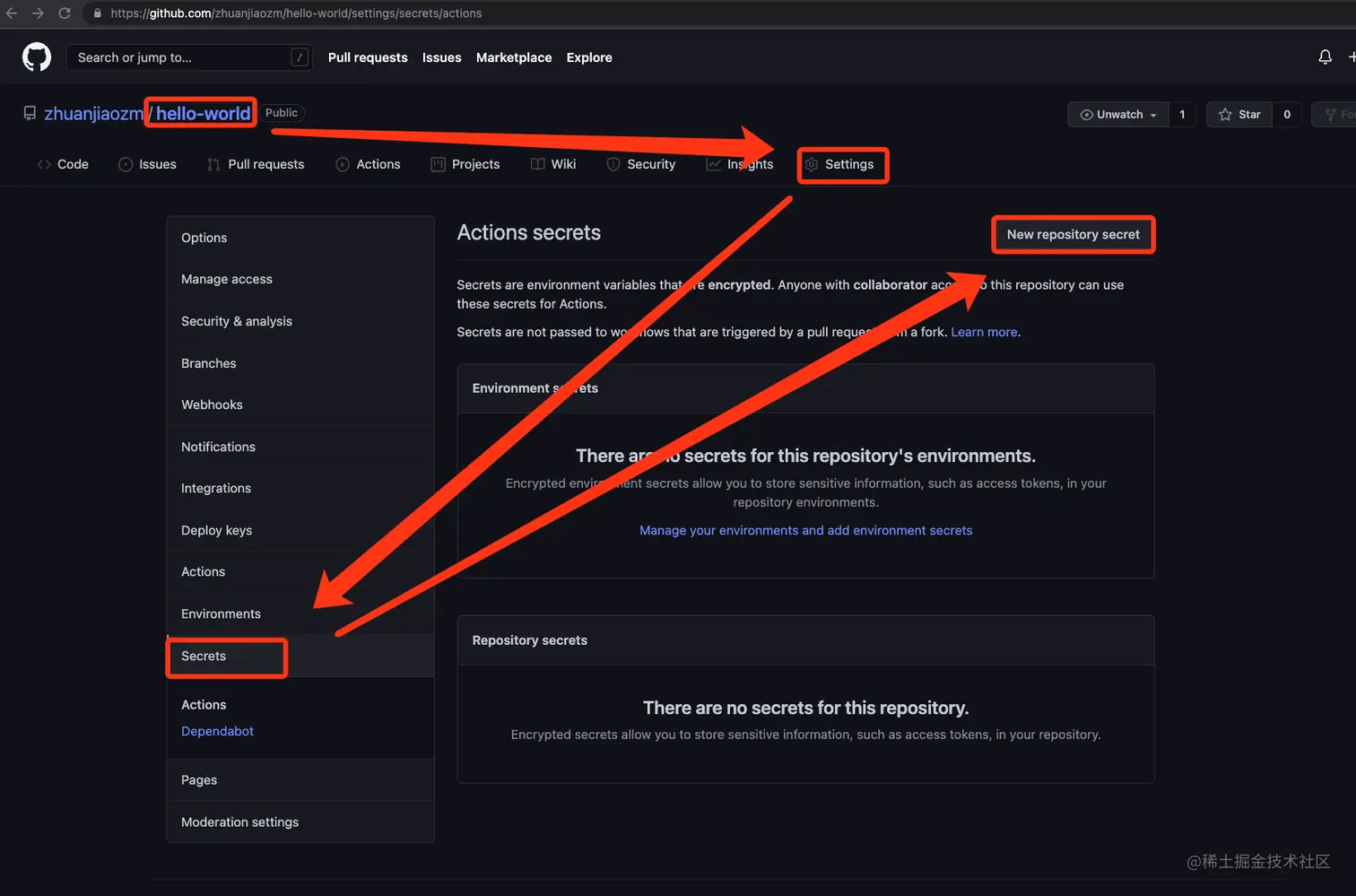Open the hello-world repository link
This screenshot has height=896, width=1356.
[204, 113]
